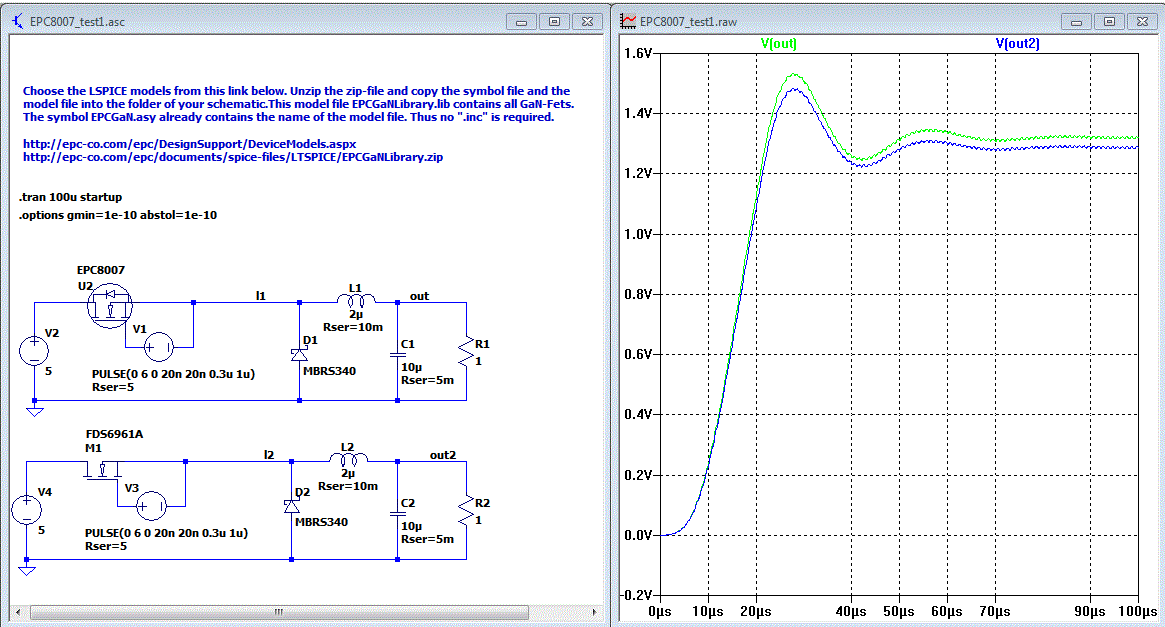The height and width of the screenshot is (627, 1165).
Task: Click V1 PULSE(0 6 0 20n 20n 0.3u 1u) text
Action: (173, 374)
